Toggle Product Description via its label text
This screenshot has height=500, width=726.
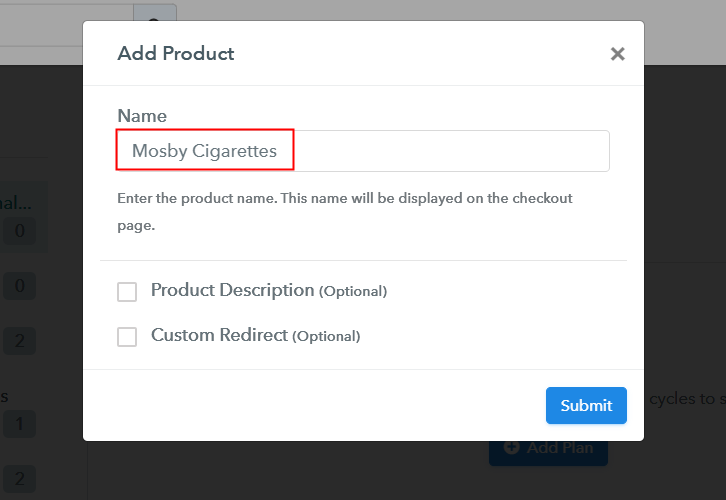coord(232,291)
